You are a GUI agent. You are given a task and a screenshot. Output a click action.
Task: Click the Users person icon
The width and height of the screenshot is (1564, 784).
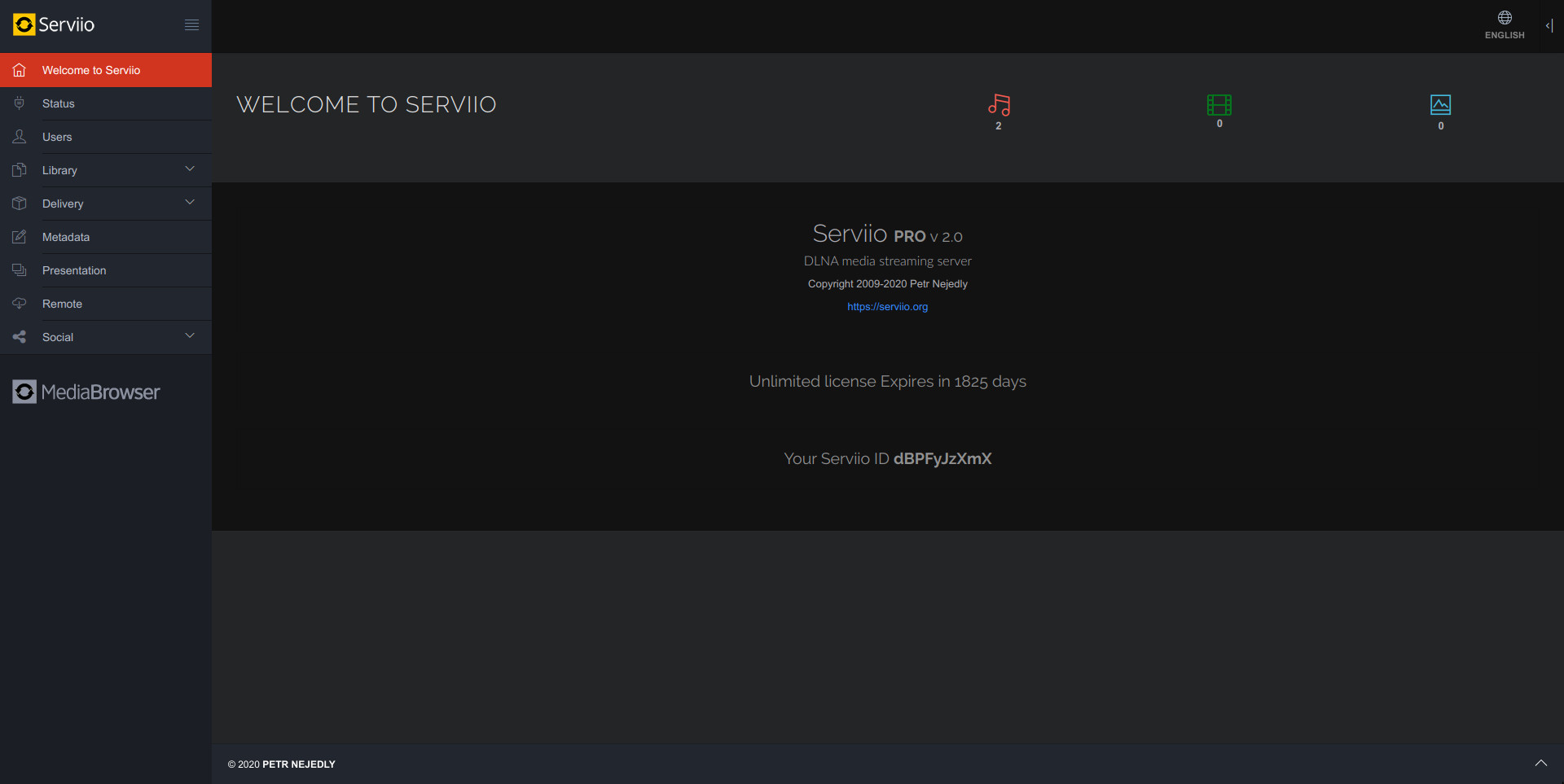(x=20, y=137)
